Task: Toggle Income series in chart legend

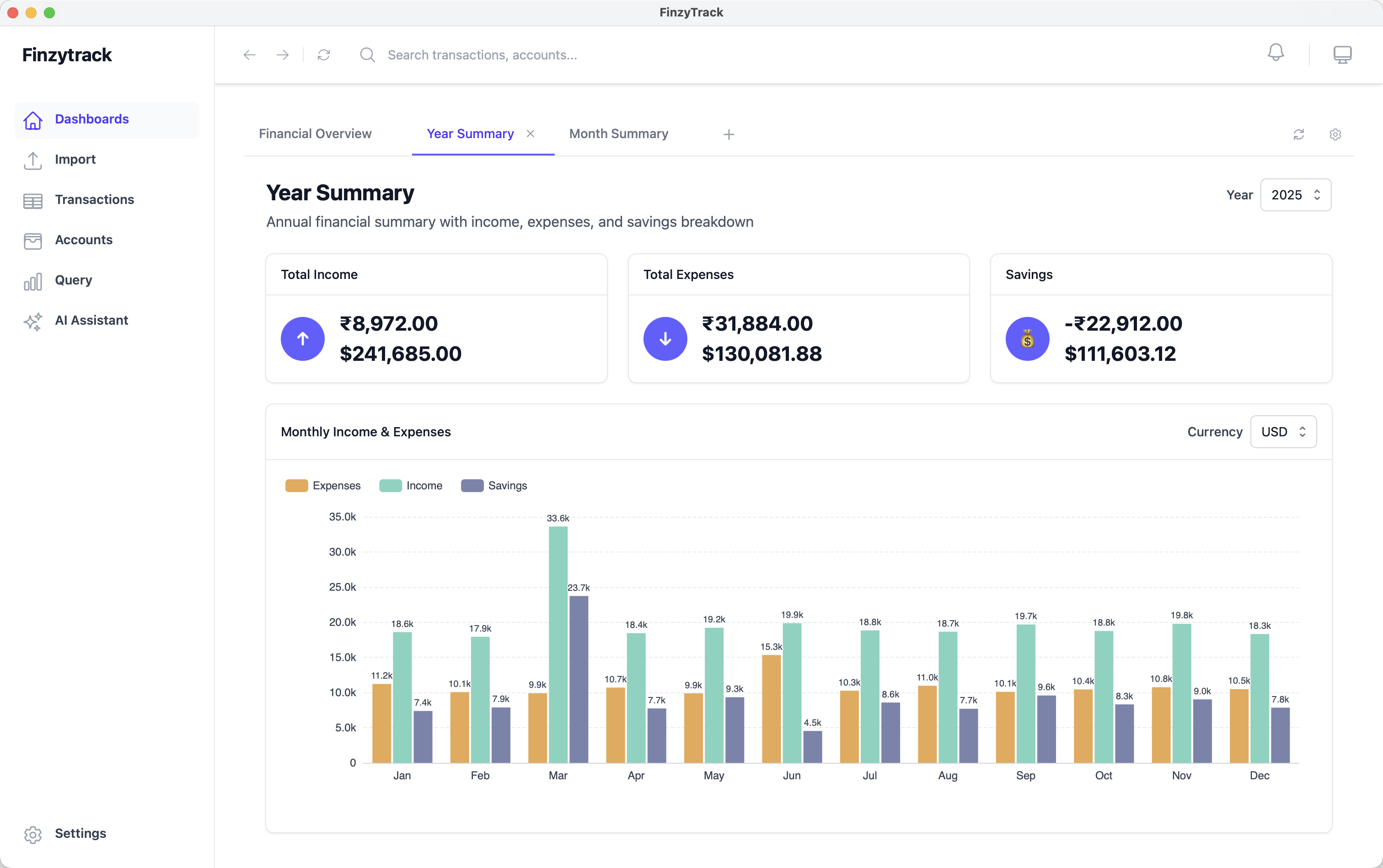Action: (411, 486)
